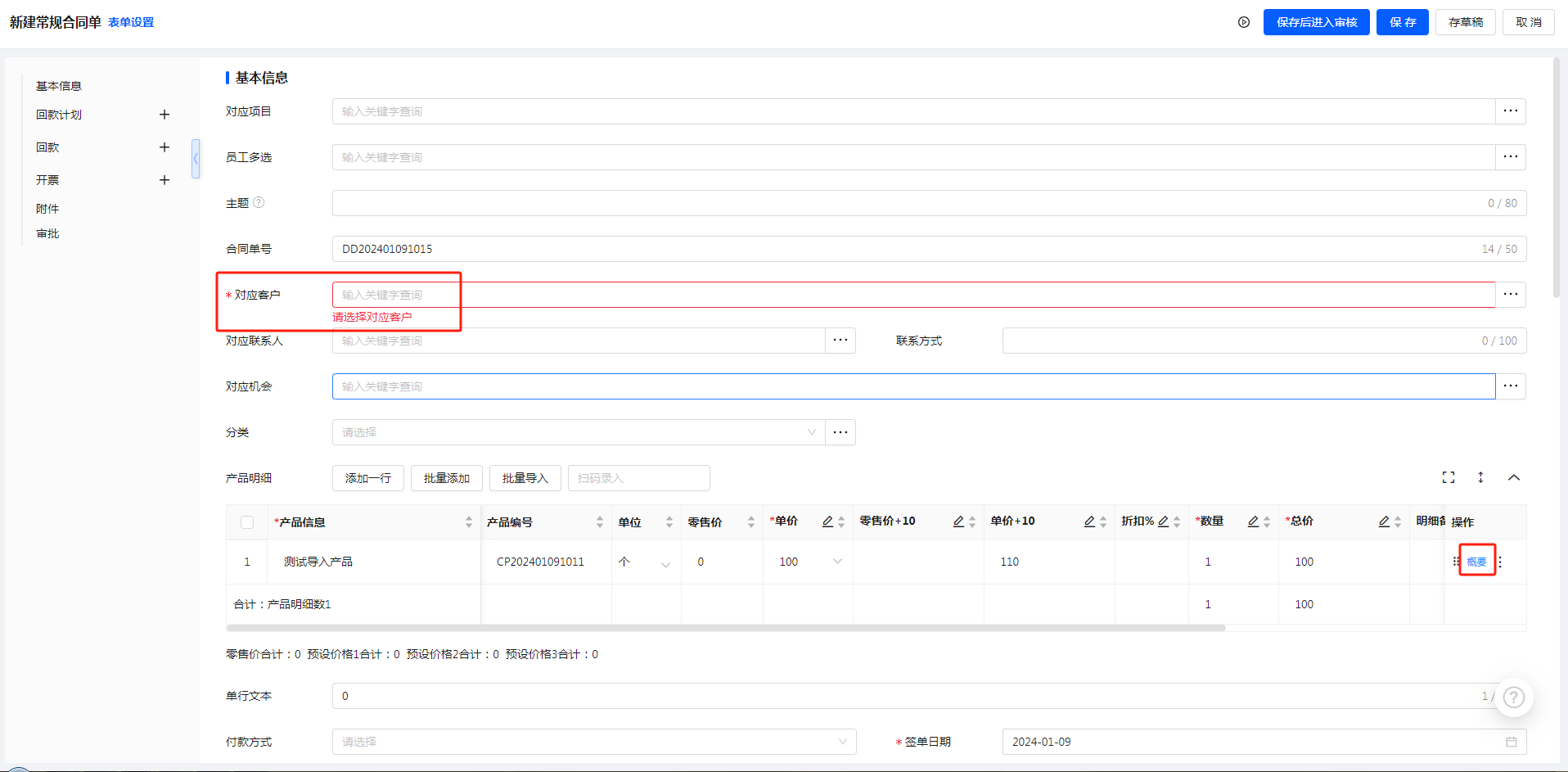Screen dimensions: 1568x772
Task: Click edit pencil on 数量 column
Action: click(1253, 521)
